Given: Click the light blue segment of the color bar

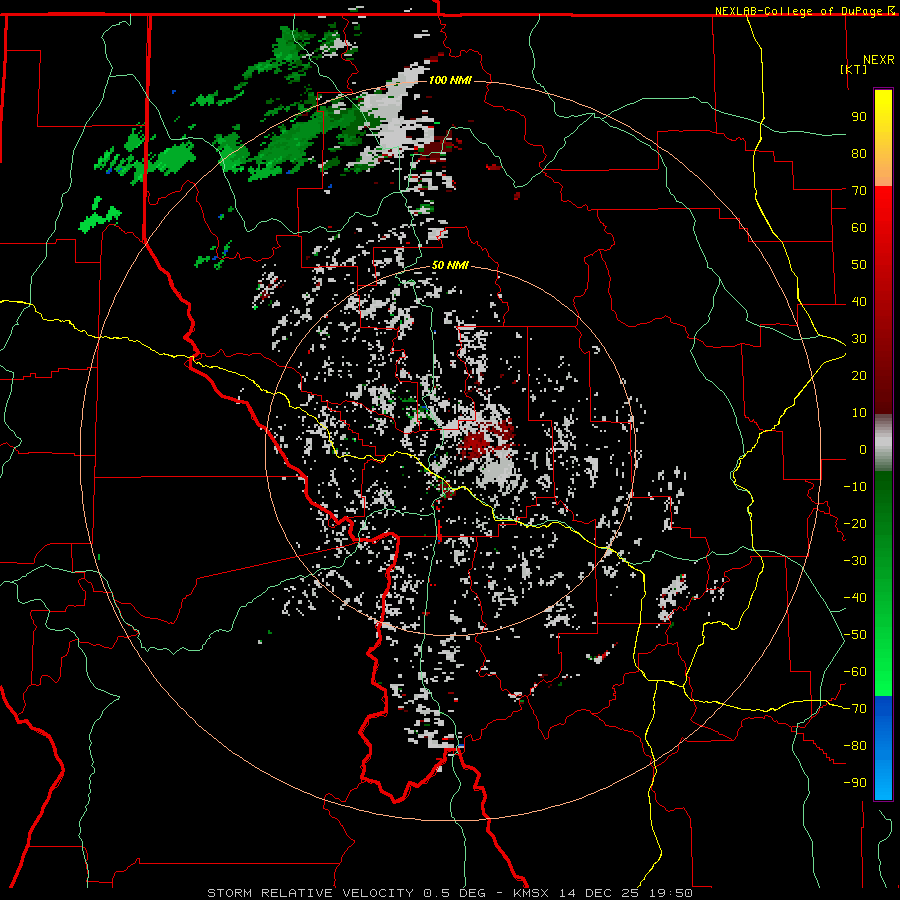Looking at the screenshot, I should 883,781.
